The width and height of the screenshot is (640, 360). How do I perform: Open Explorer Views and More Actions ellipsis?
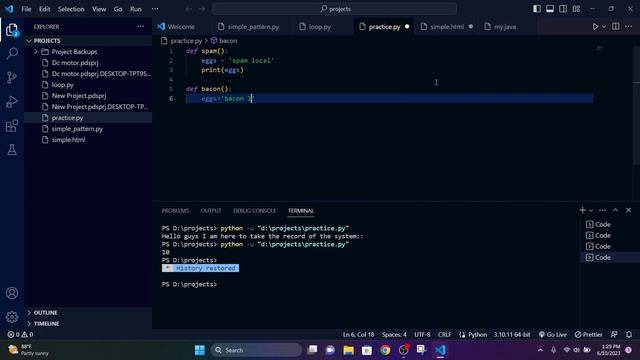coord(140,27)
